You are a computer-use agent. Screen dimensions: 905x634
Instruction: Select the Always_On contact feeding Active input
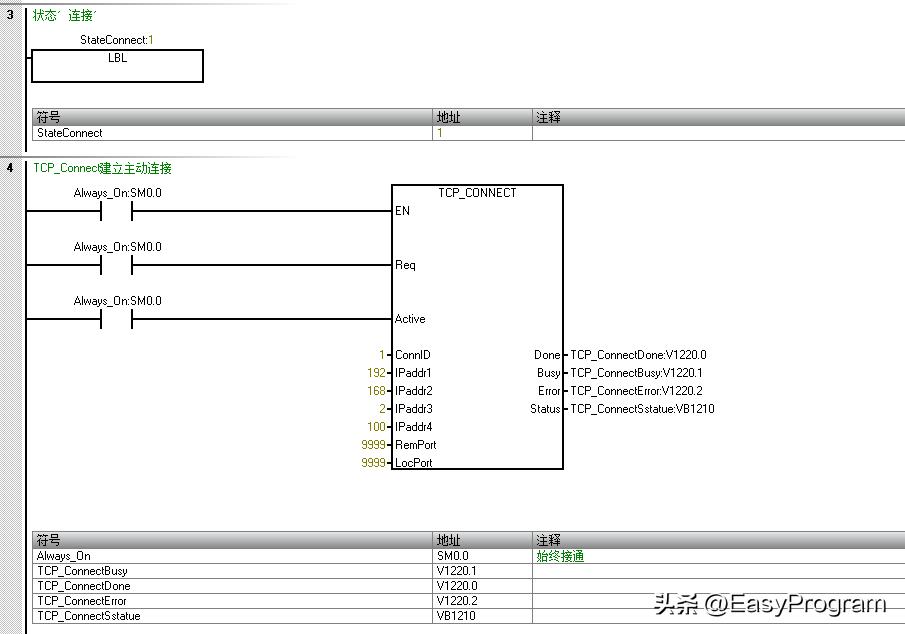coord(116,319)
